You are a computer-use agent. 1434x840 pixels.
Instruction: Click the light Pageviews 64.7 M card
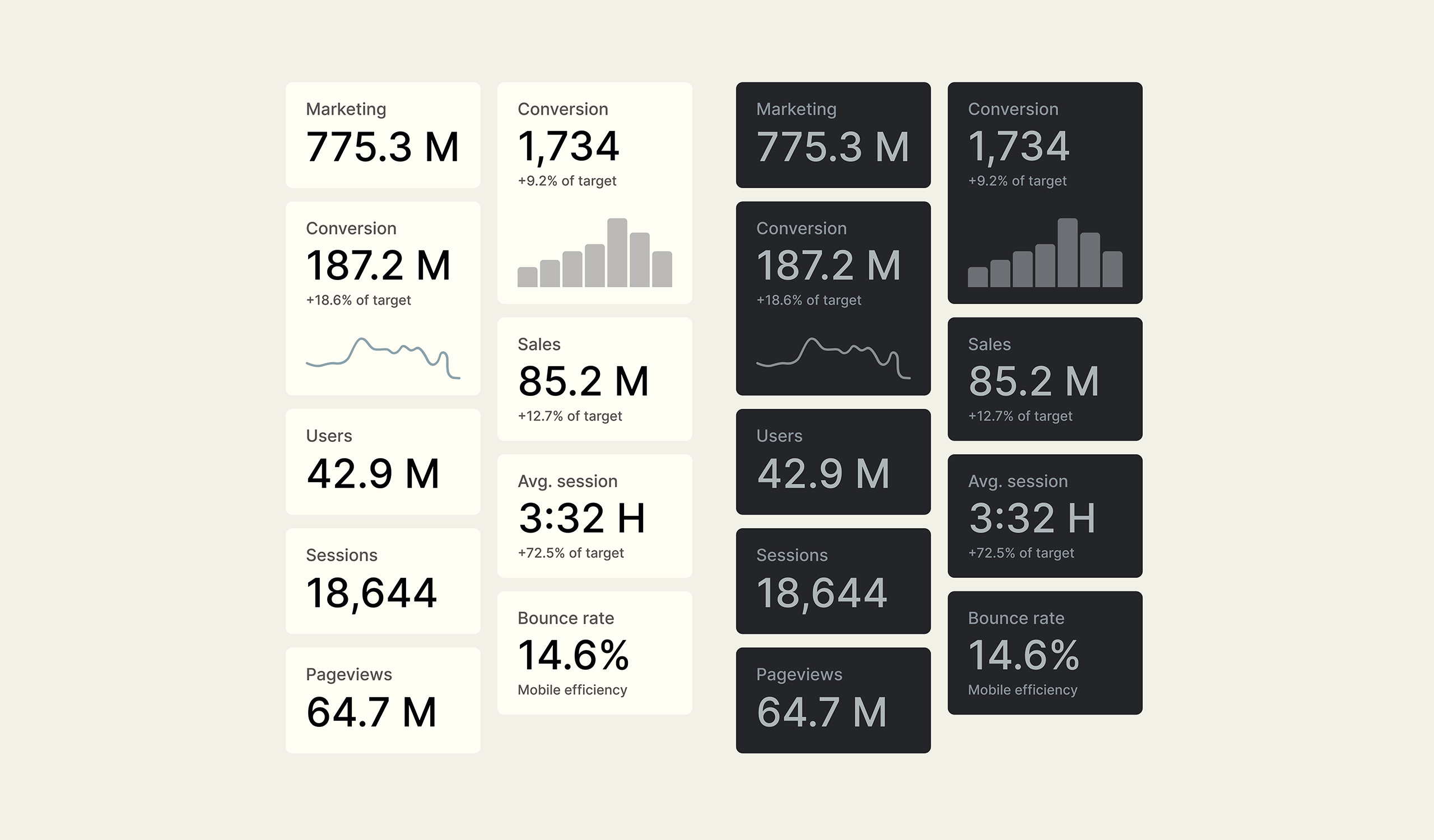(383, 699)
